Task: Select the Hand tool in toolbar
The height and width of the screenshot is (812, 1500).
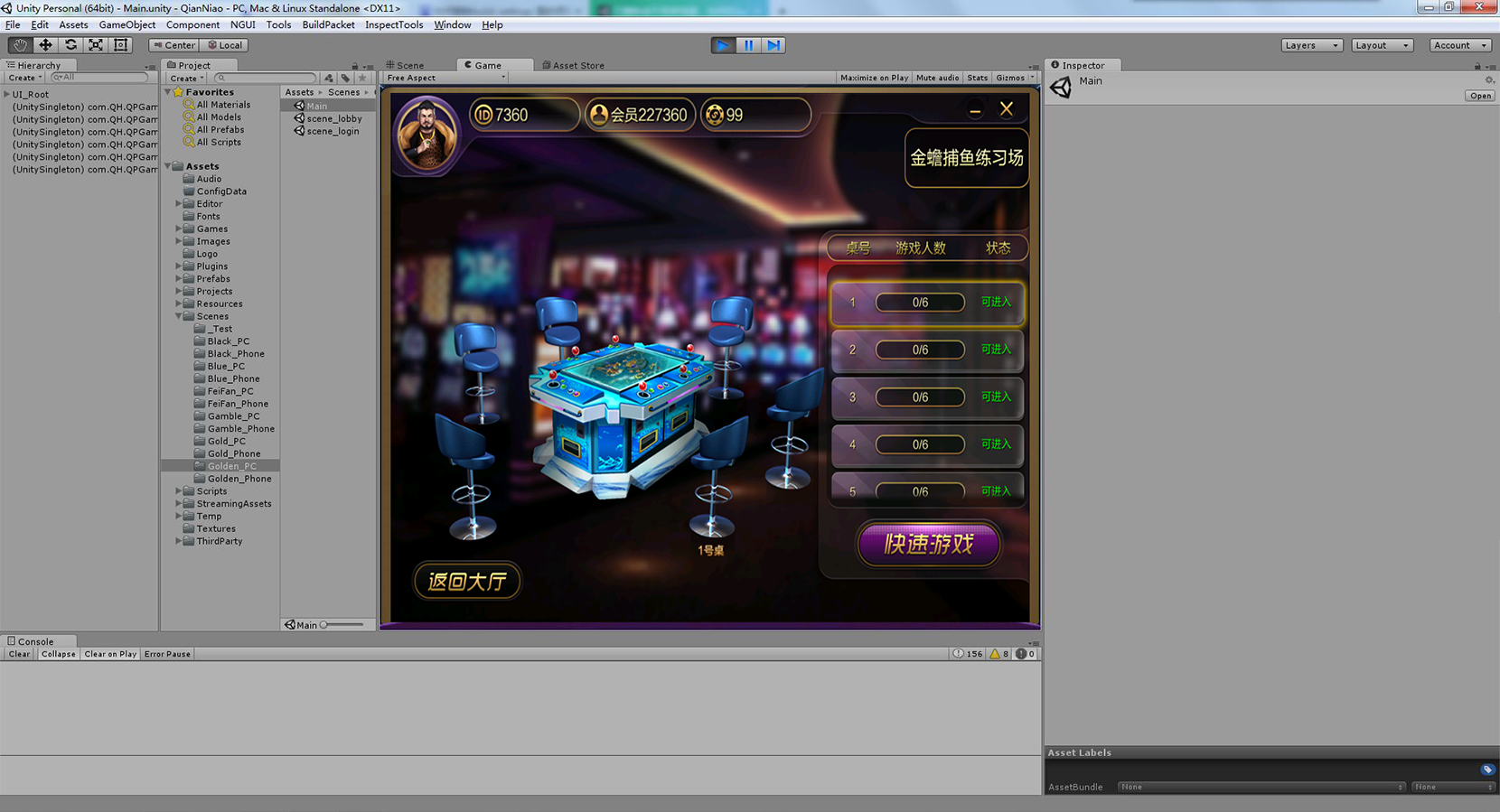Action: tap(20, 45)
